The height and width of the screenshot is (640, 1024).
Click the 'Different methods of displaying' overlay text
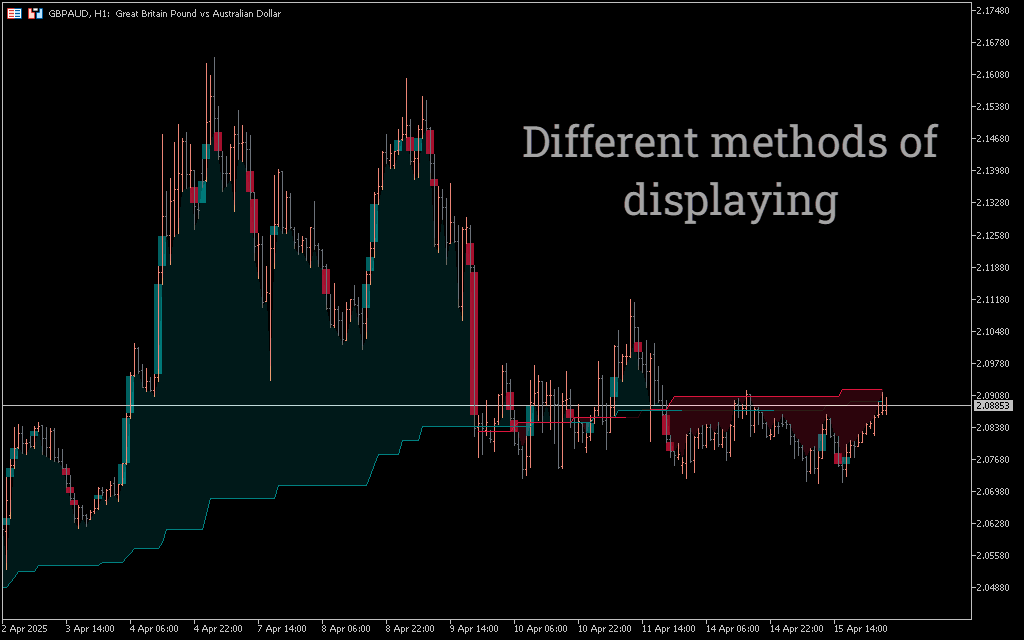pyautogui.click(x=730, y=171)
